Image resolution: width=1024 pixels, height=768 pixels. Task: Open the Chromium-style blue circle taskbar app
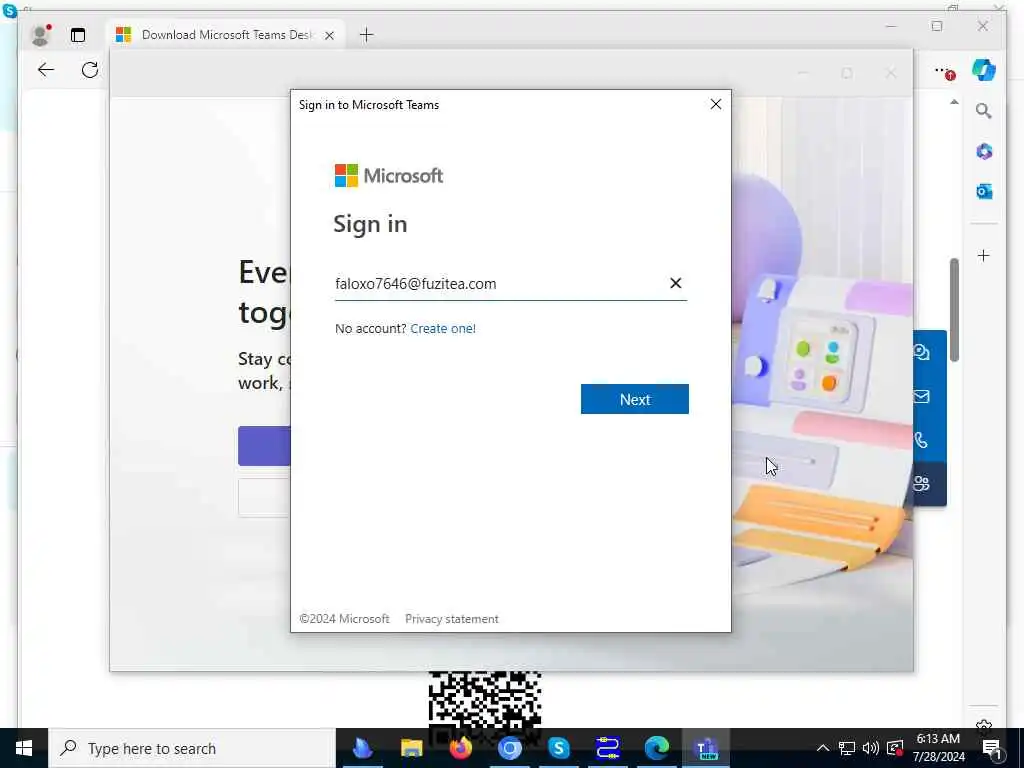point(510,748)
